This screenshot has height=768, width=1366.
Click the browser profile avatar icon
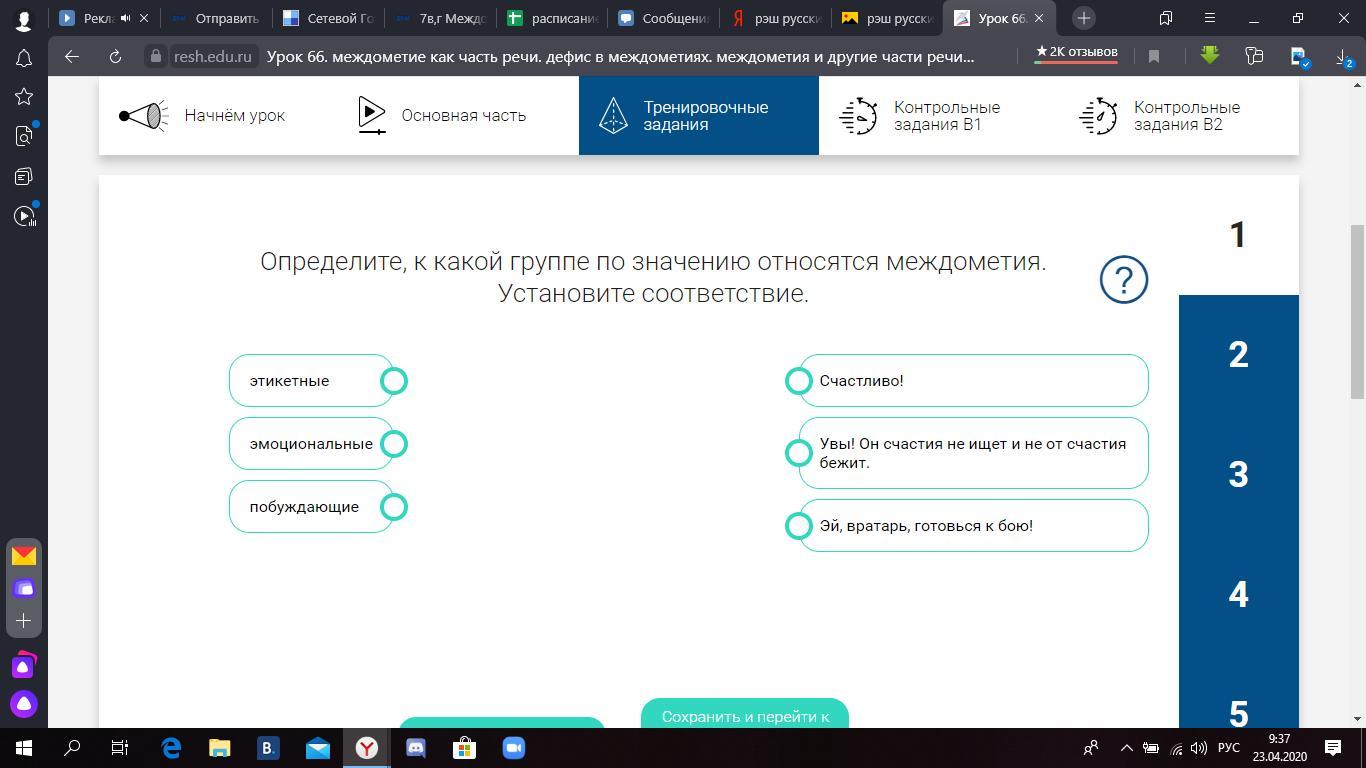click(24, 19)
